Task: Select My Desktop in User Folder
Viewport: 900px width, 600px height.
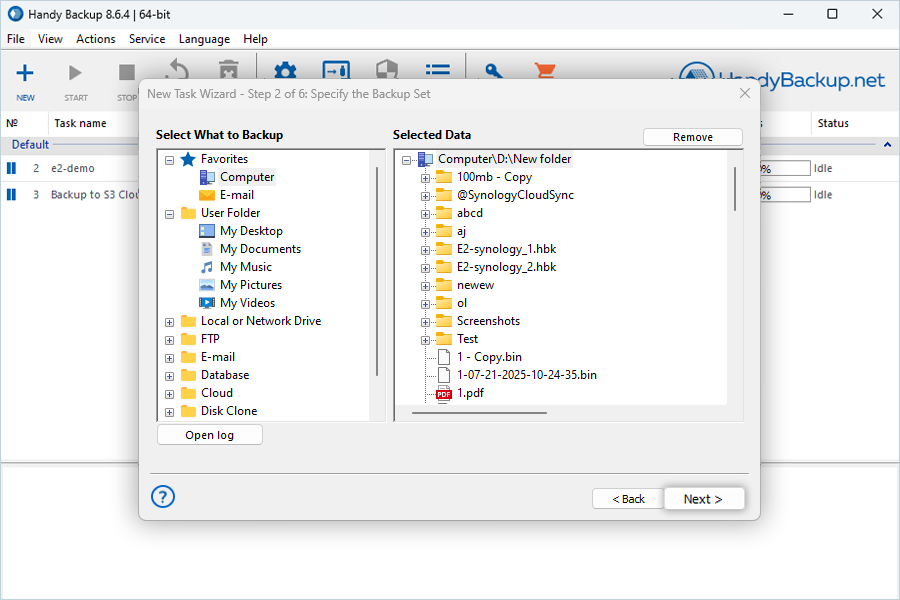Action: pos(251,231)
